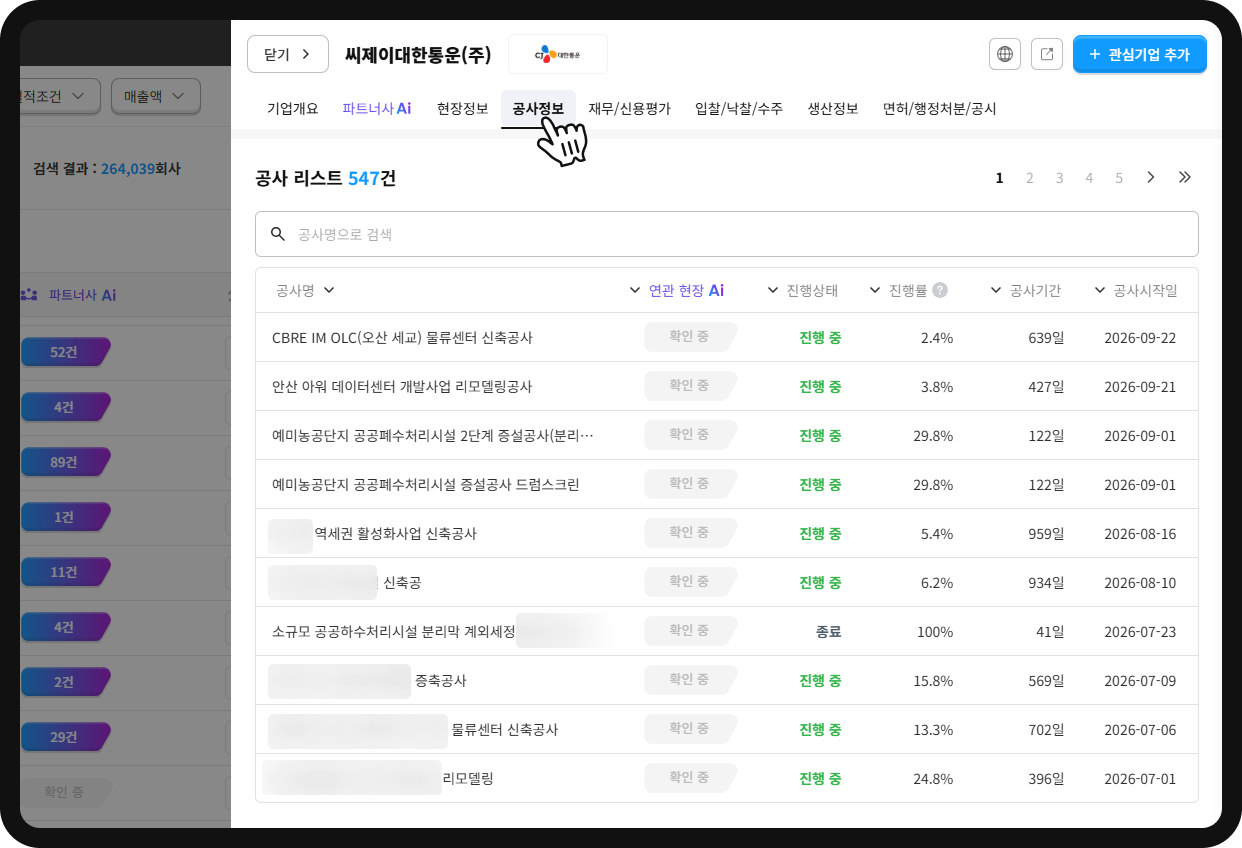Open 안산 아워 데이터센터 개발사업 리모델링공사 row
Viewport: 1242px width, 848px height.
pyautogui.click(x=727, y=386)
